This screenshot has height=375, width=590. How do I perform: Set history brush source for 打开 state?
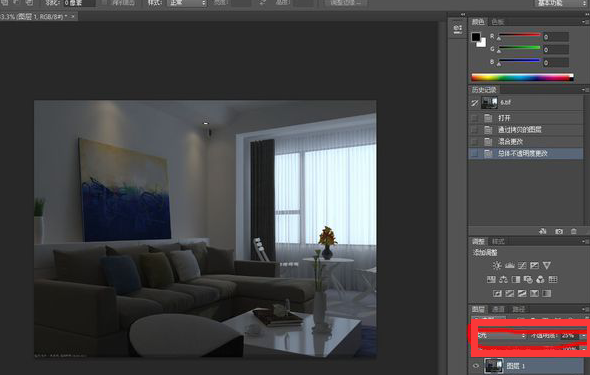(x=474, y=118)
